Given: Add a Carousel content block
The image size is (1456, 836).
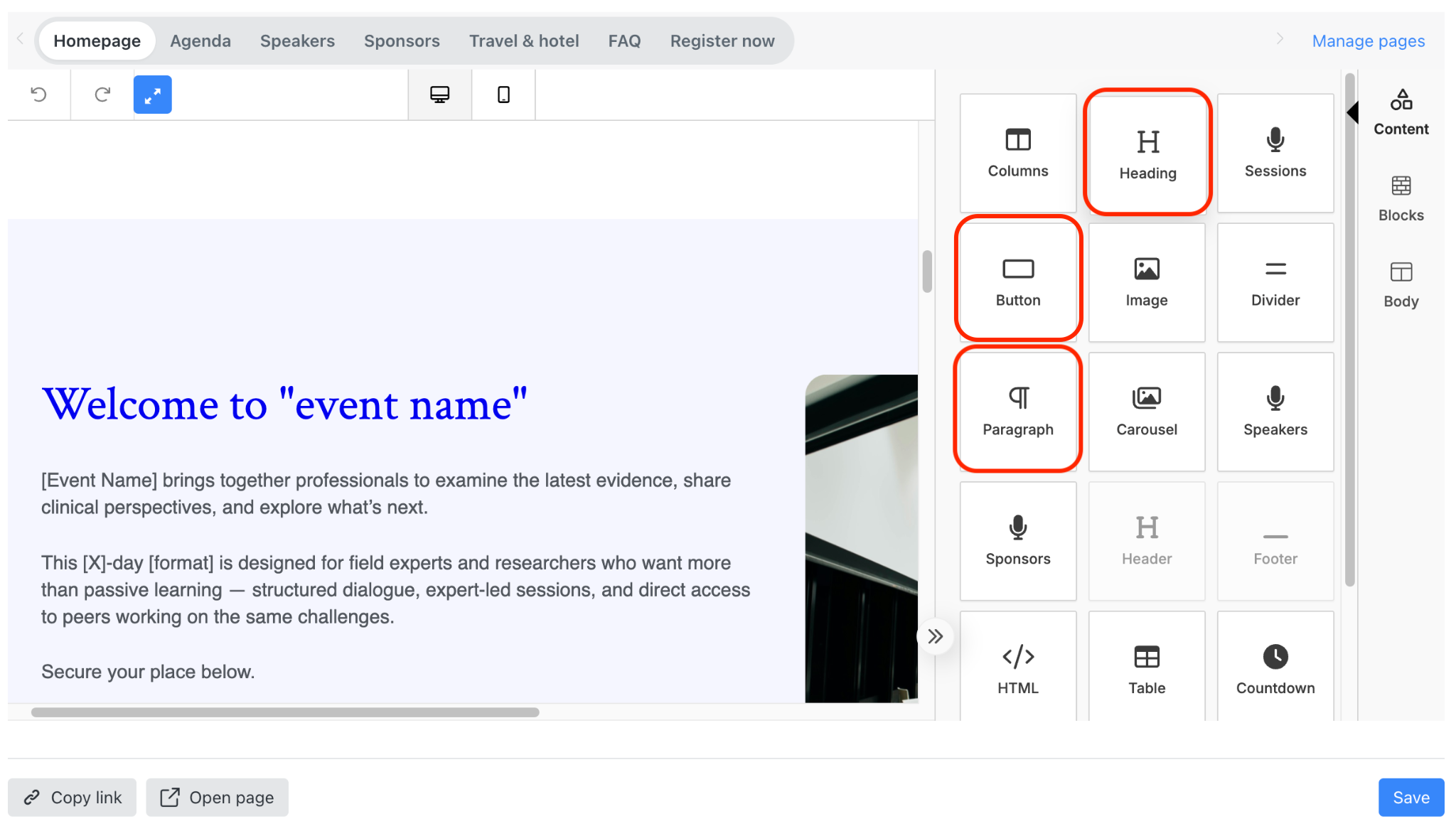Looking at the screenshot, I should click(x=1147, y=412).
